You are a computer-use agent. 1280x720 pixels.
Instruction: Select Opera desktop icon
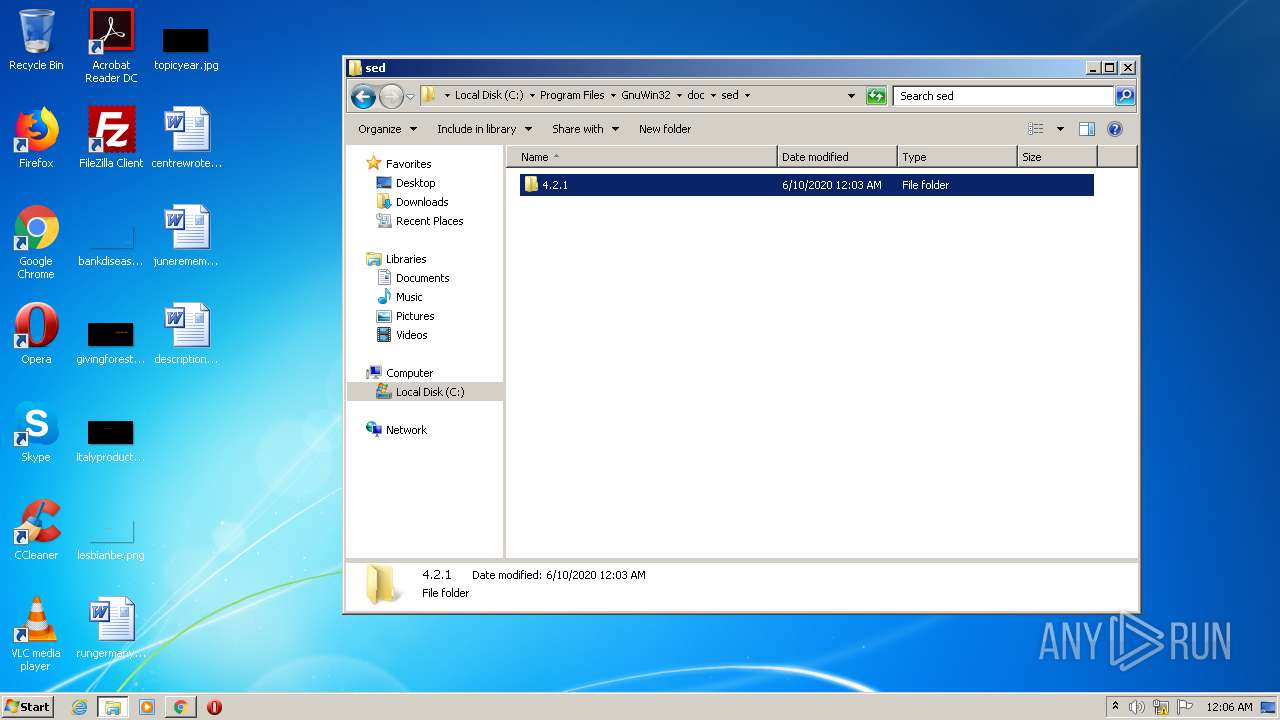36,334
